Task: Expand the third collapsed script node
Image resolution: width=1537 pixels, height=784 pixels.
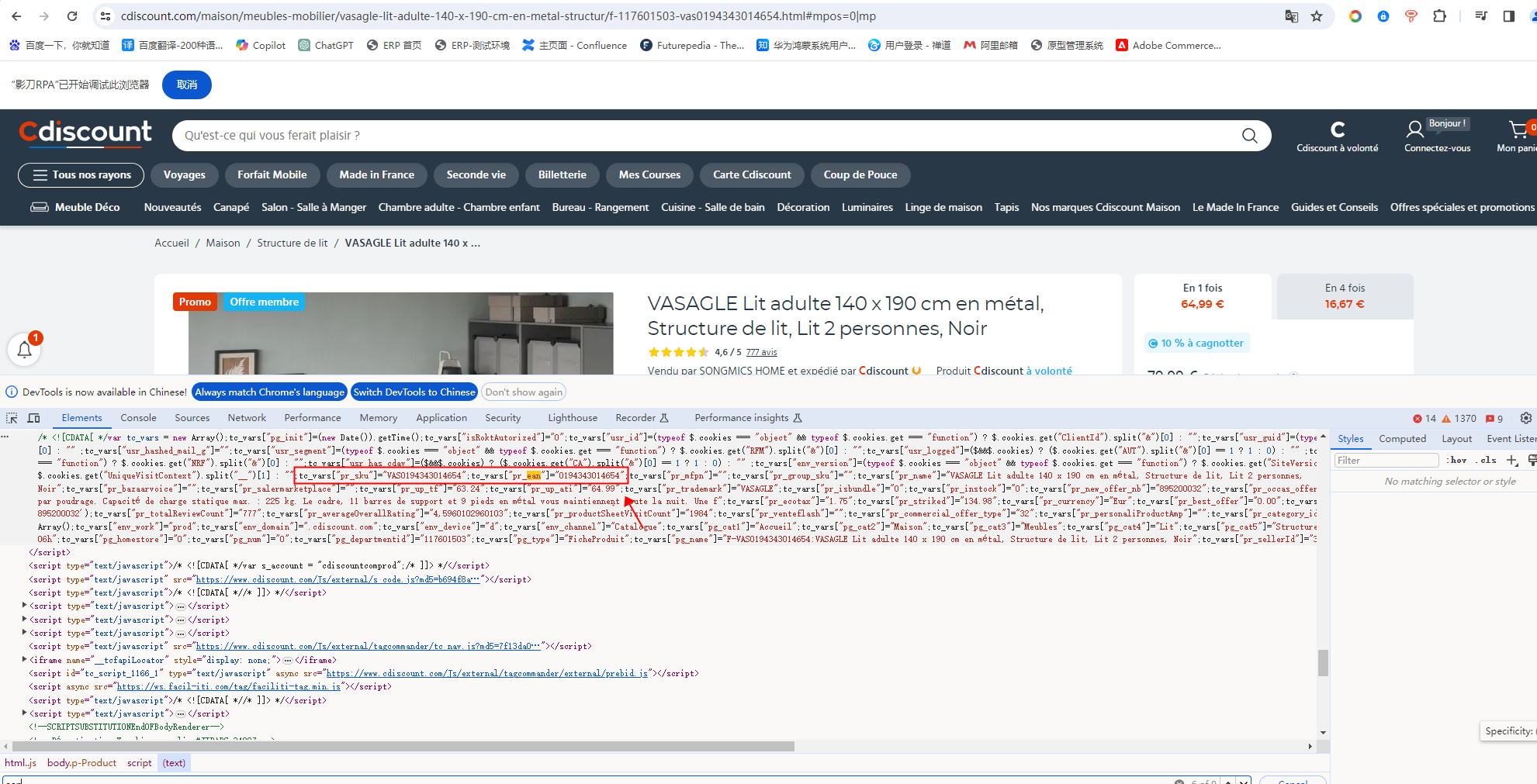Action: (x=25, y=632)
